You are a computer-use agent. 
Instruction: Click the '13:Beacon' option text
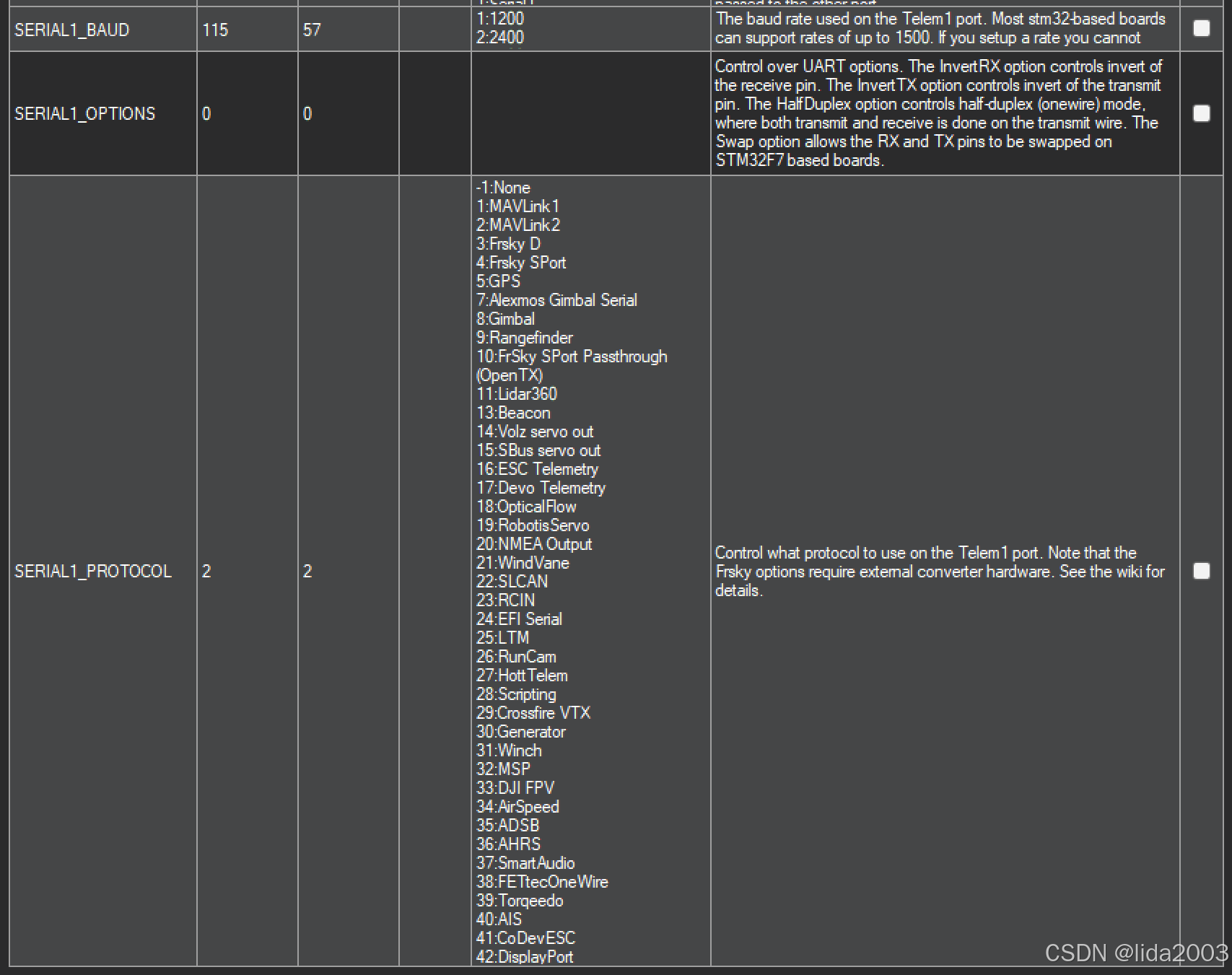click(x=513, y=413)
